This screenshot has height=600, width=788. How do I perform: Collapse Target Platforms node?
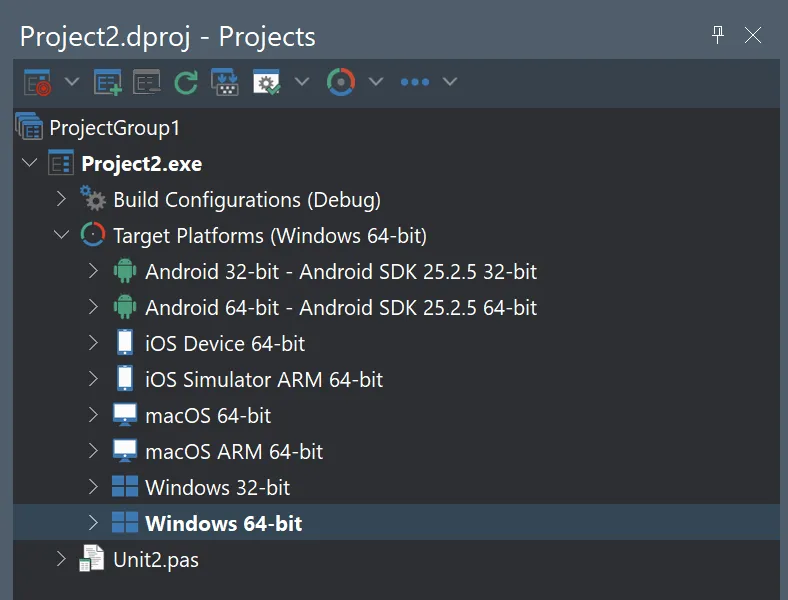click(61, 235)
